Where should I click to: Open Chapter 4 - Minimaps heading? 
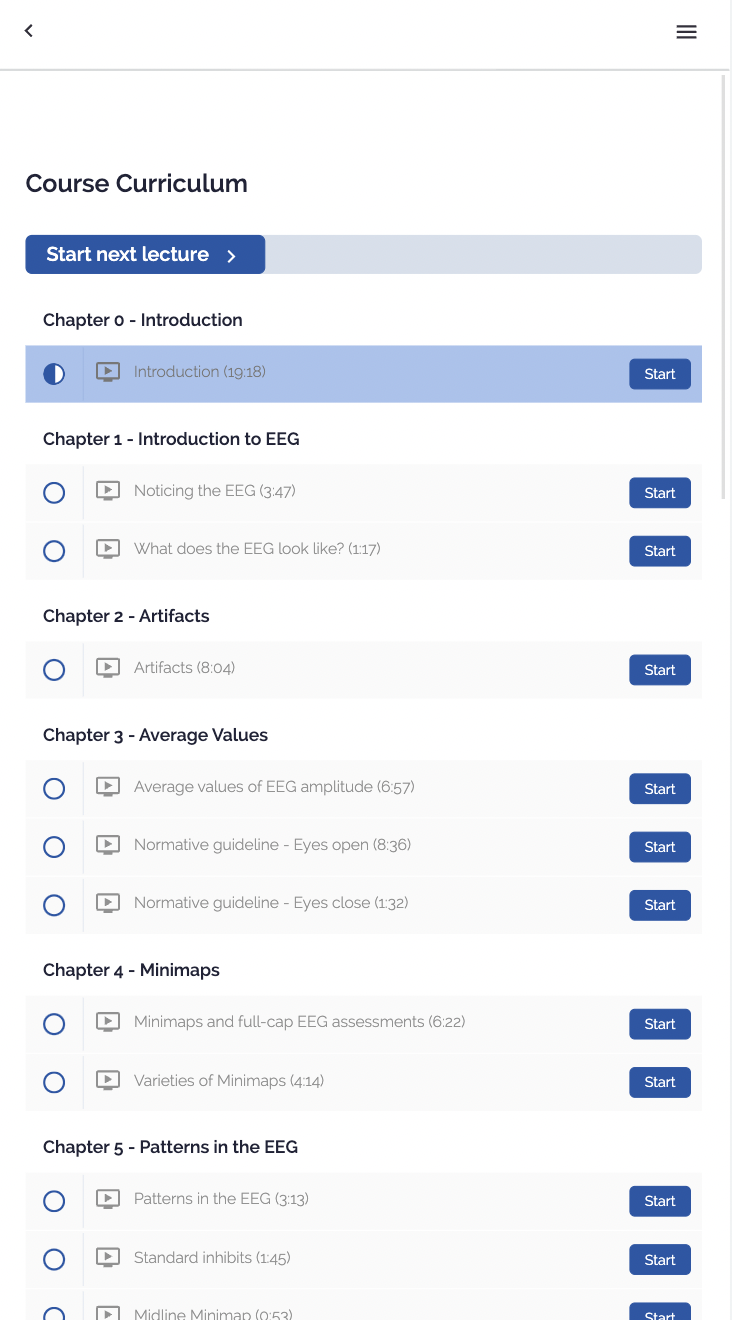pos(131,970)
